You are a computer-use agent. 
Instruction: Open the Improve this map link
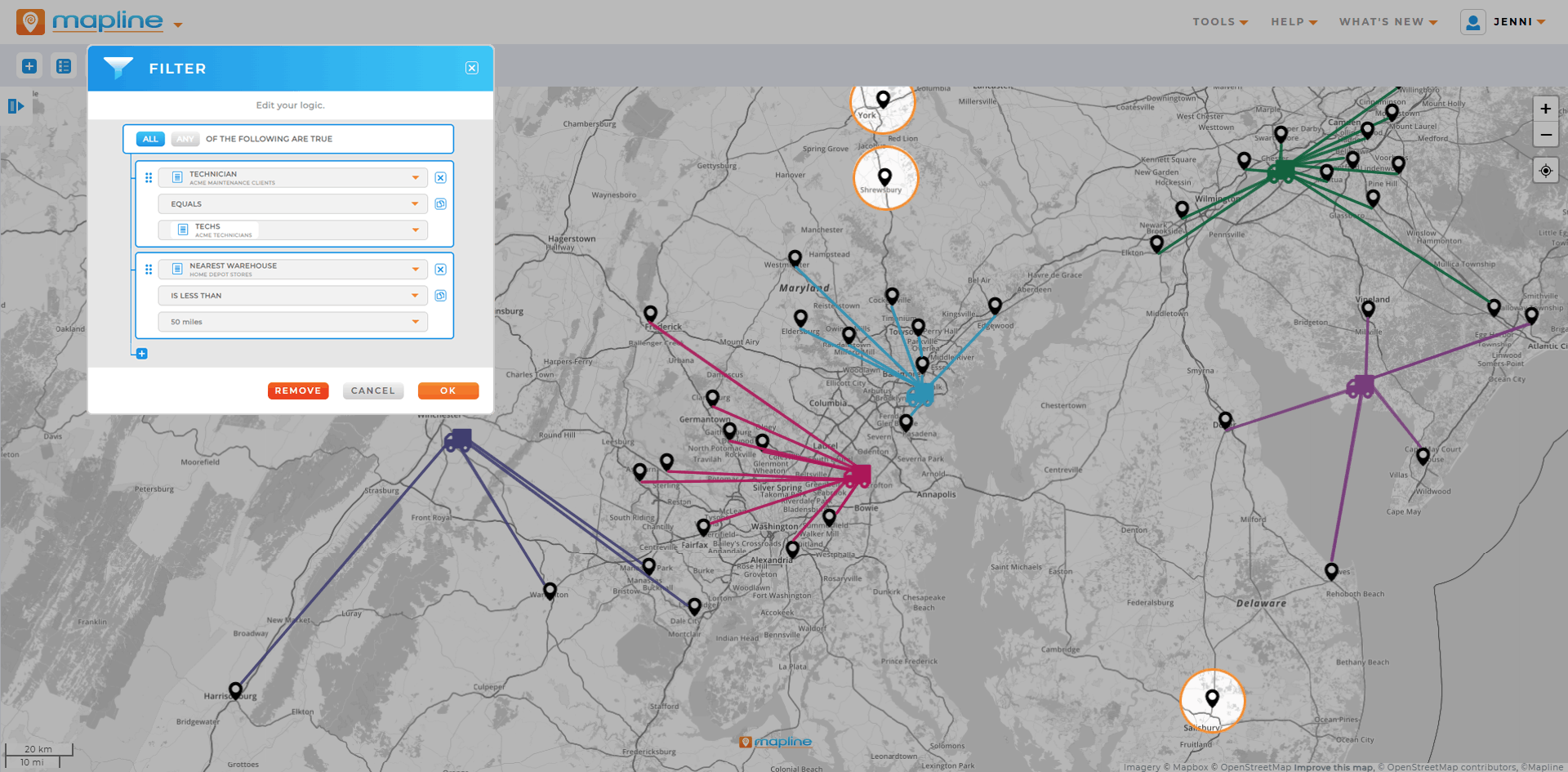(1334, 767)
